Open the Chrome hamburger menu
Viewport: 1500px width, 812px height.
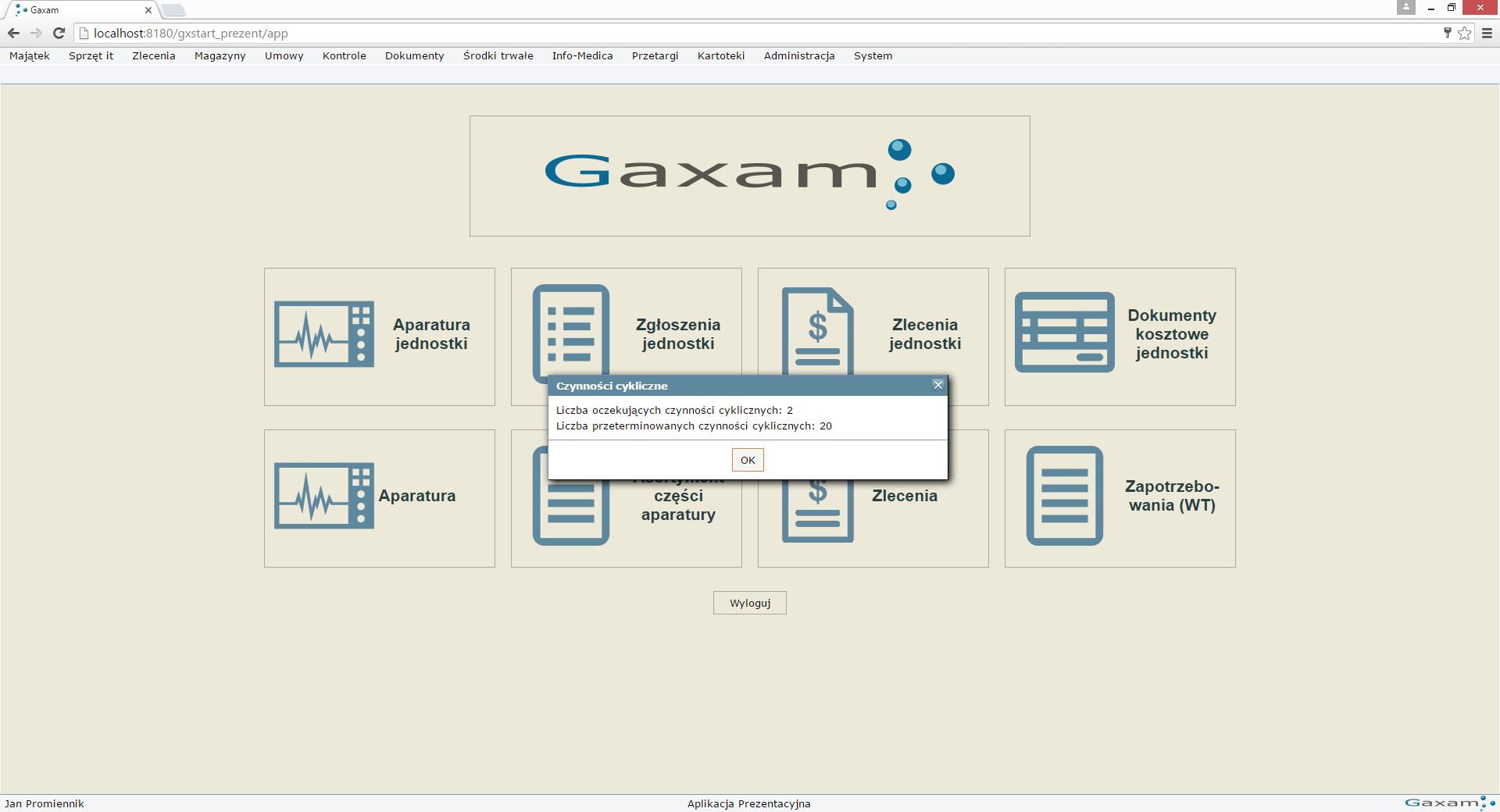tap(1487, 33)
